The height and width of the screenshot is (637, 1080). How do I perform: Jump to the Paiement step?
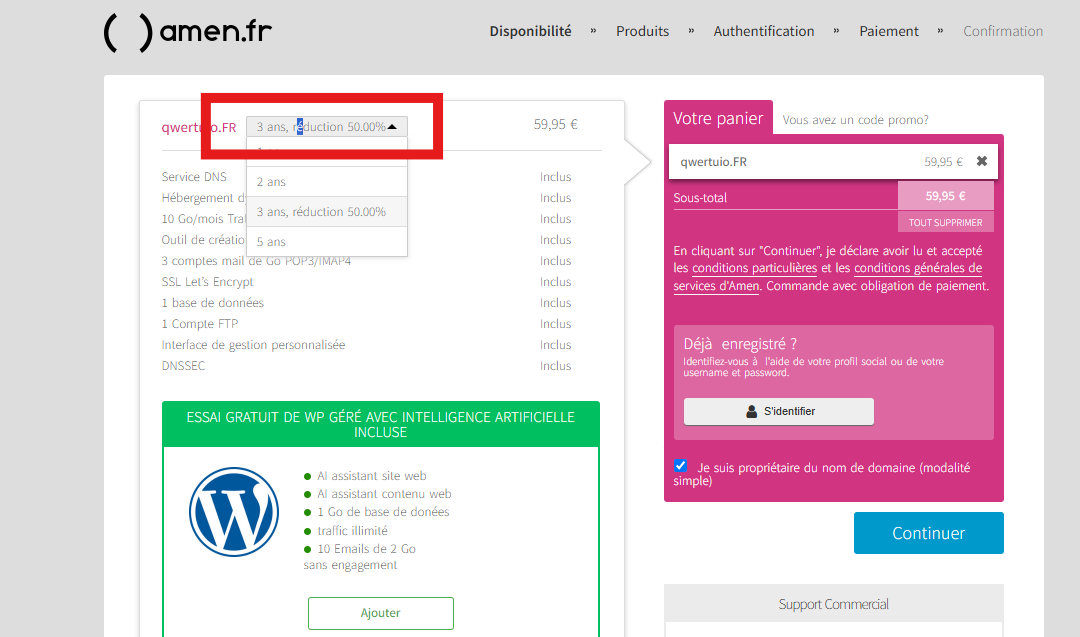[x=888, y=31]
